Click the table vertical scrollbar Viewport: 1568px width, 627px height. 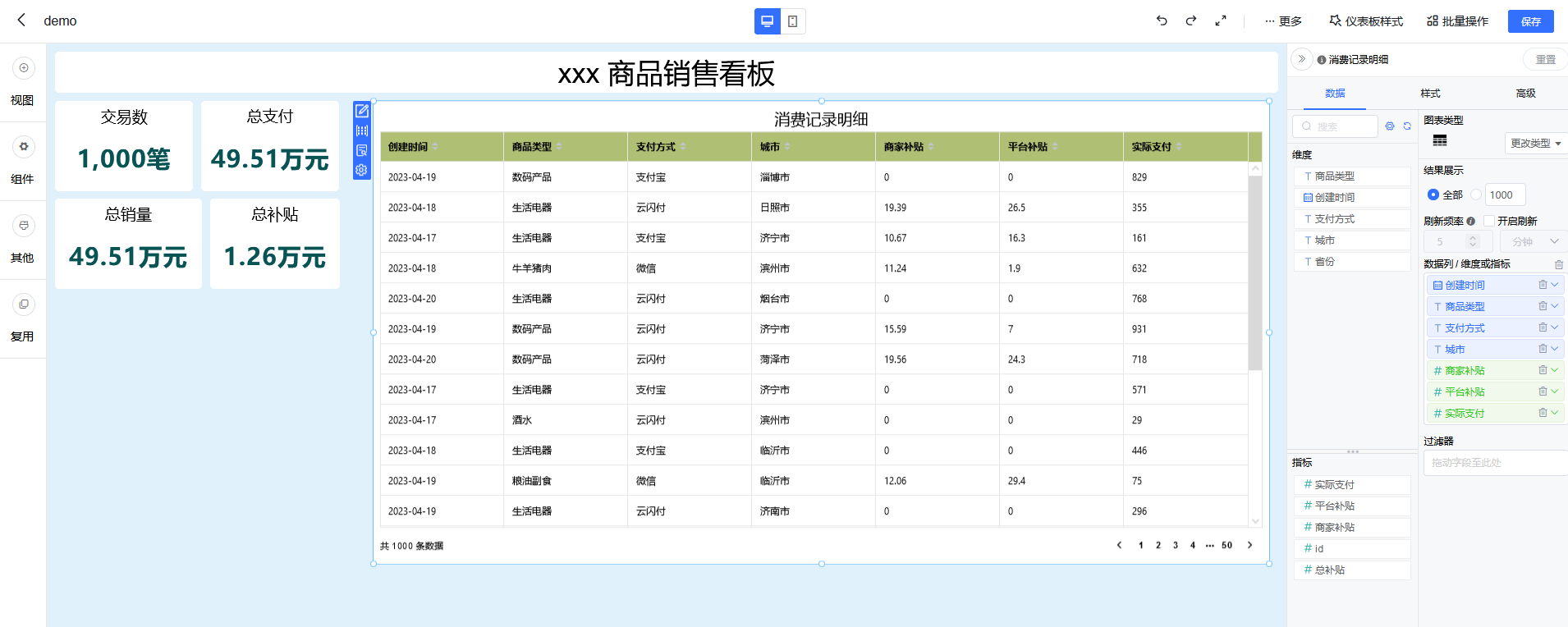pyautogui.click(x=1255, y=272)
